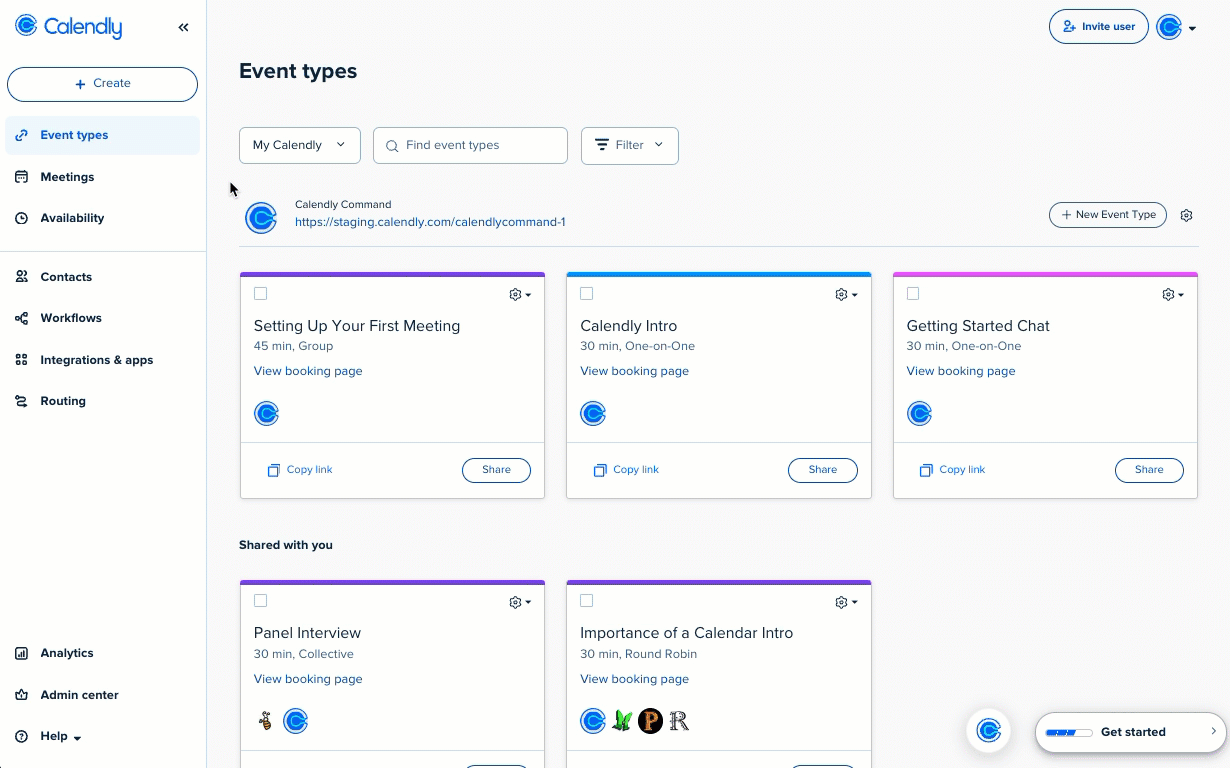Image resolution: width=1230 pixels, height=768 pixels.
Task: View booking page for Importance of a Calendar Intro
Action: click(x=634, y=679)
